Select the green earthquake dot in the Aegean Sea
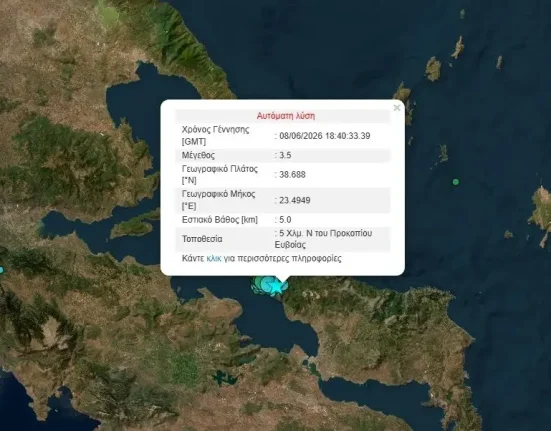551x431 pixels. tap(456, 182)
